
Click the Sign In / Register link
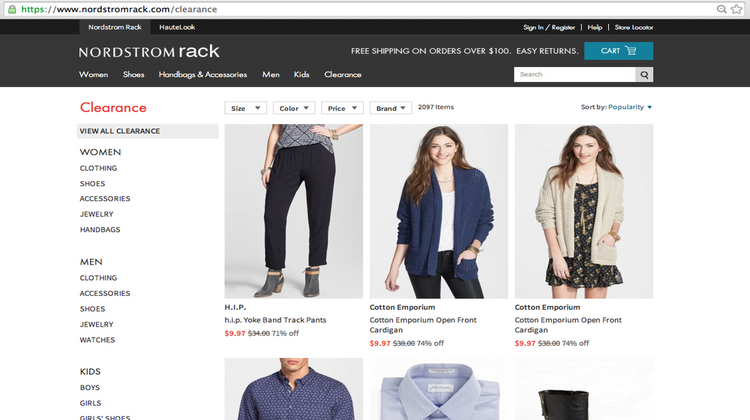point(549,27)
